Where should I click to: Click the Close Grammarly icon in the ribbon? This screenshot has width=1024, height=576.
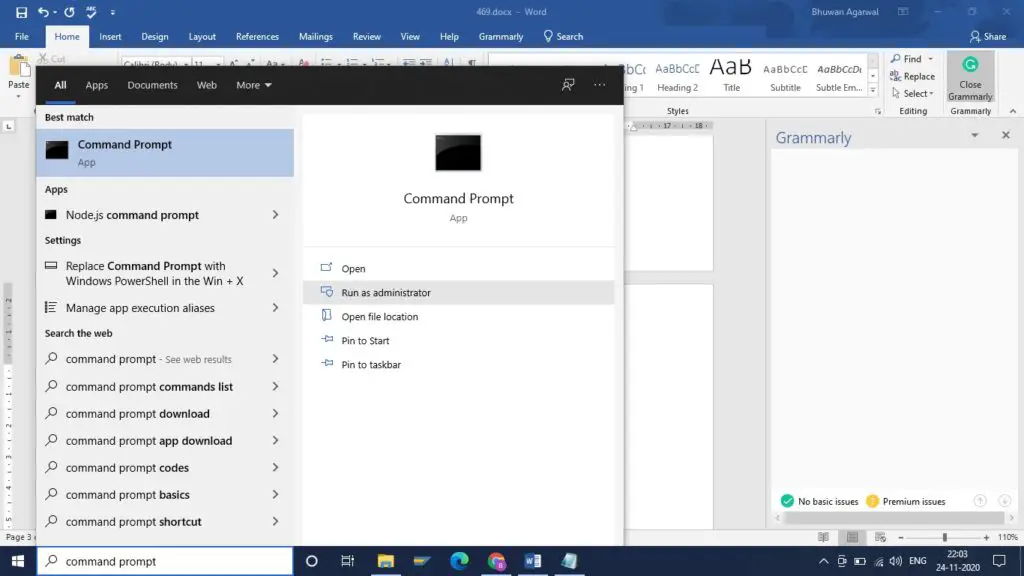point(970,65)
